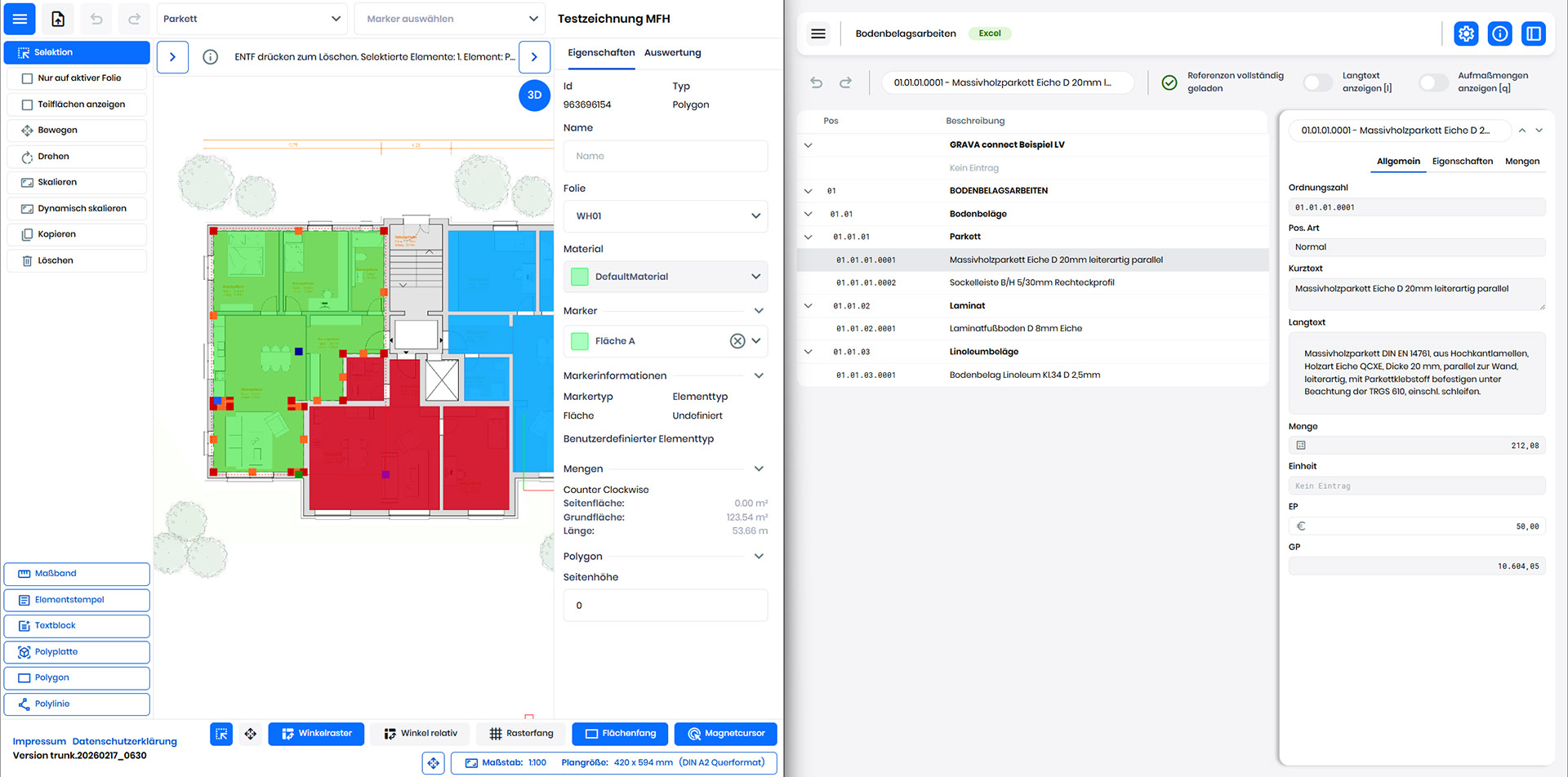This screenshot has width=1568, height=777.
Task: Open the Folie WH01 dropdown
Action: 666,216
